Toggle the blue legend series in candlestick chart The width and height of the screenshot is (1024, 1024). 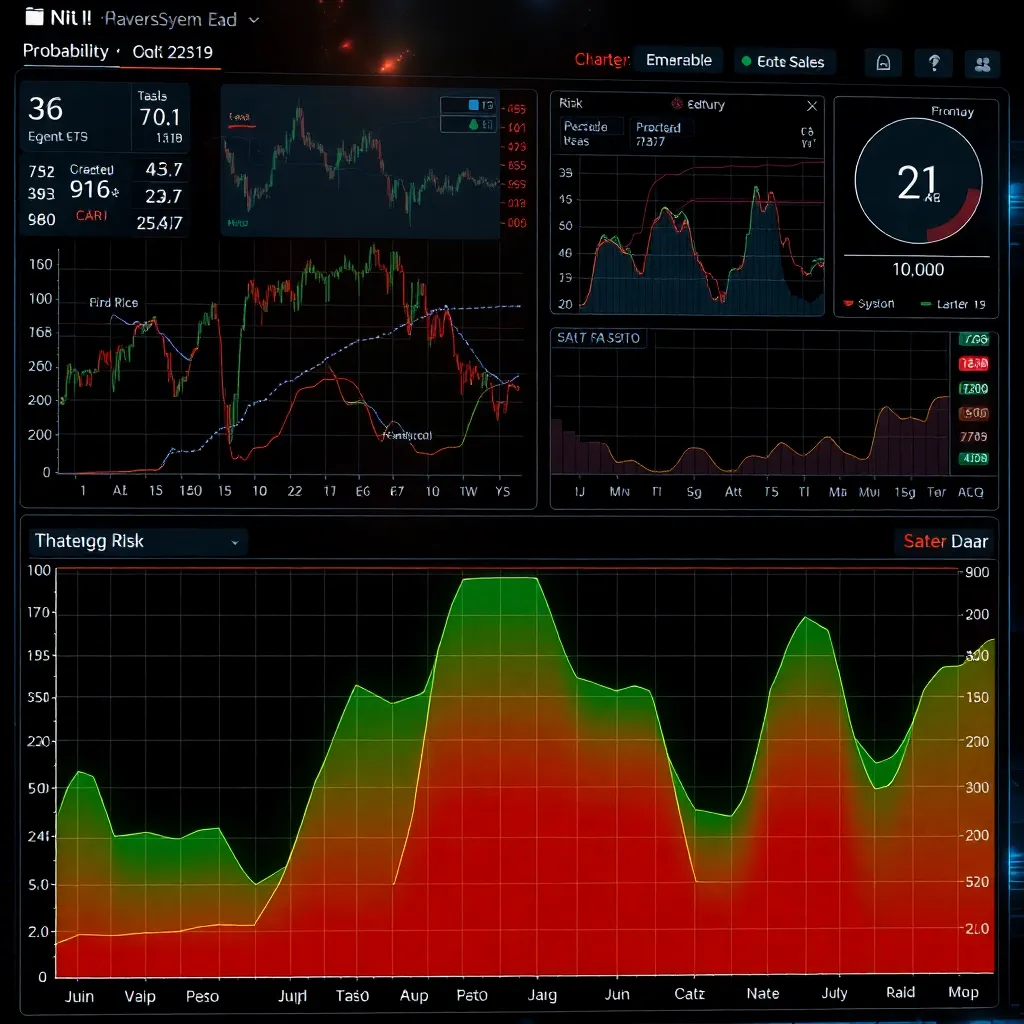coord(473,105)
